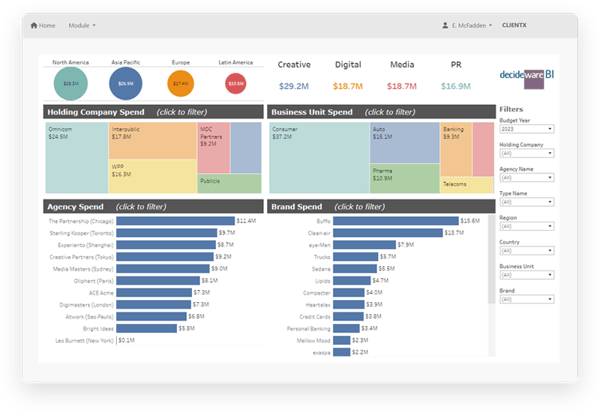
Task: Click the Home icon in navbar
Action: (34, 25)
